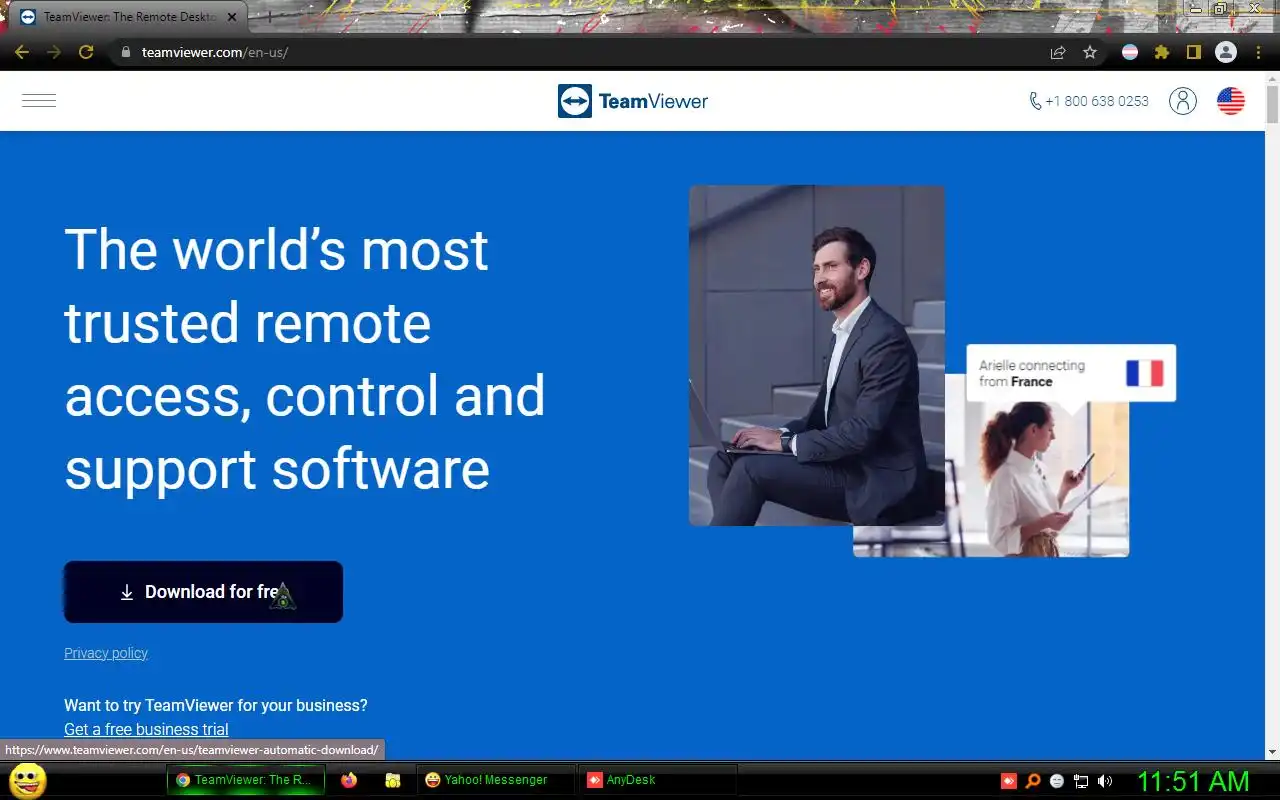The width and height of the screenshot is (1280, 800).
Task: Open the smiley face start button
Action: [28, 780]
